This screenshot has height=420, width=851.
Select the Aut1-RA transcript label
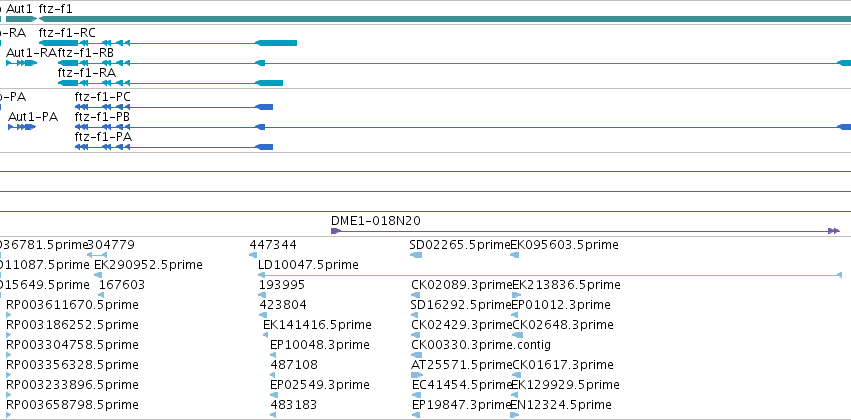(31, 53)
